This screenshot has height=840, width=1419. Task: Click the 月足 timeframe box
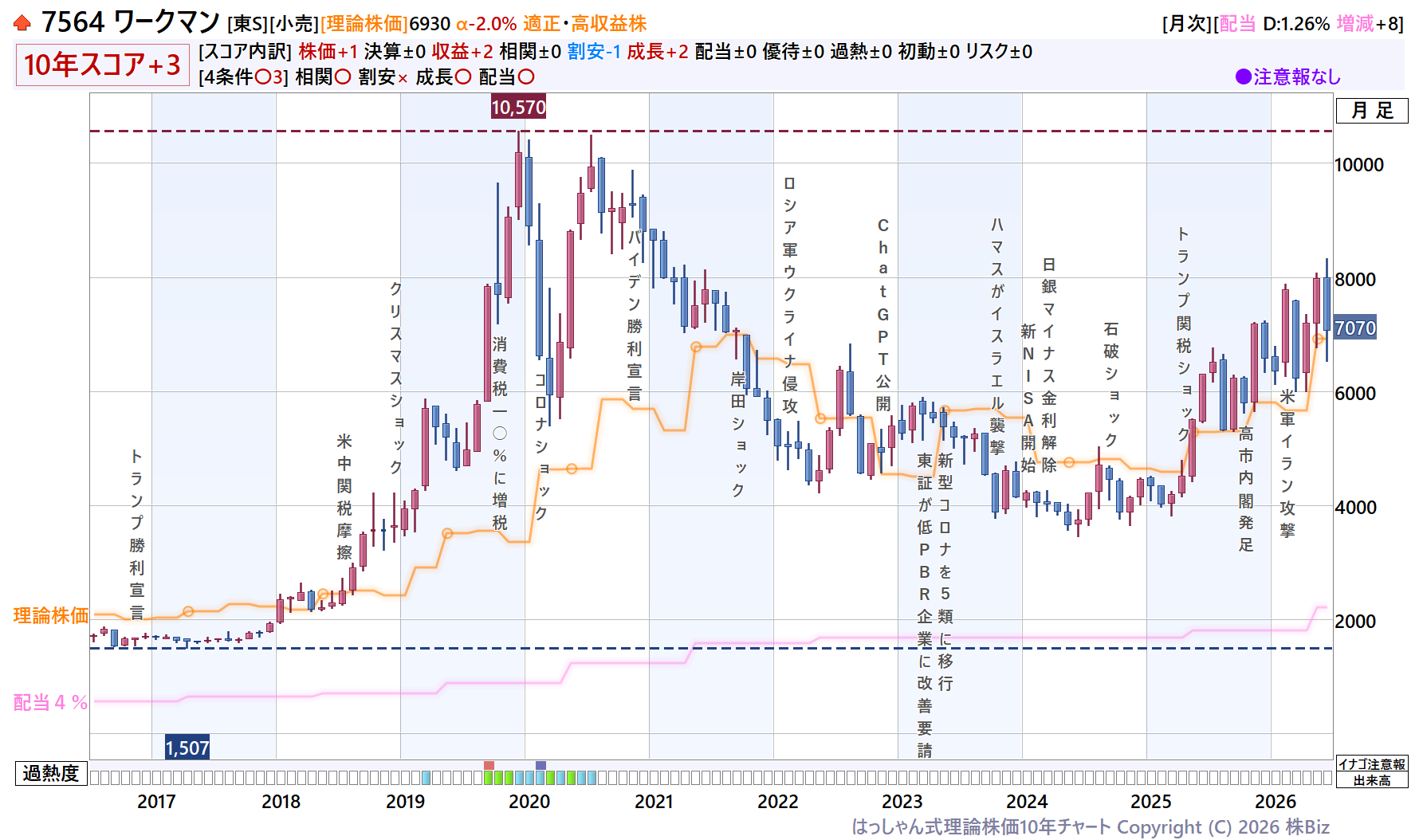[1372, 111]
